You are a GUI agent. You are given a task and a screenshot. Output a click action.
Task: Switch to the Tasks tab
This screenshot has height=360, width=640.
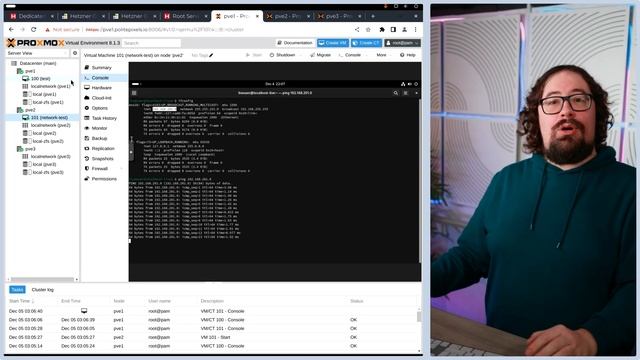[17, 289]
